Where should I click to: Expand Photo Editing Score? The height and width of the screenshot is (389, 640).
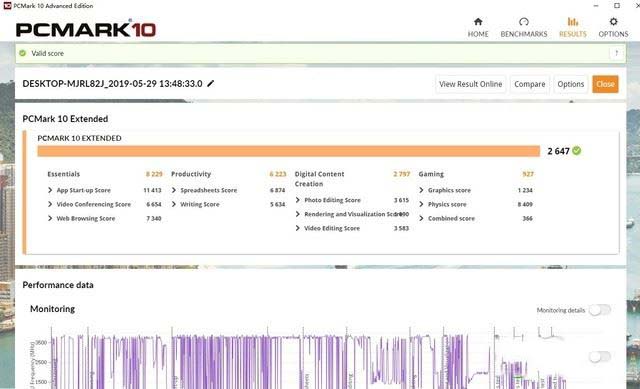point(298,200)
